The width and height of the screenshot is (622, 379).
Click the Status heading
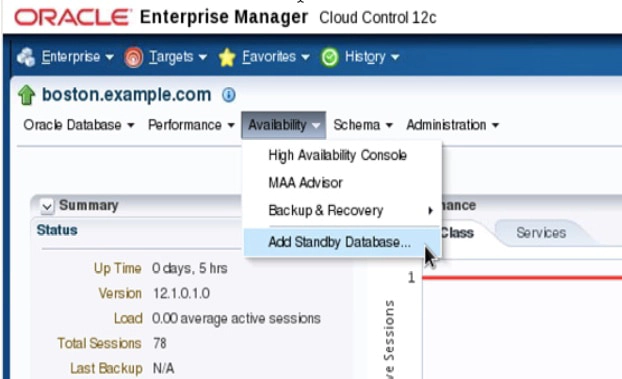57,230
